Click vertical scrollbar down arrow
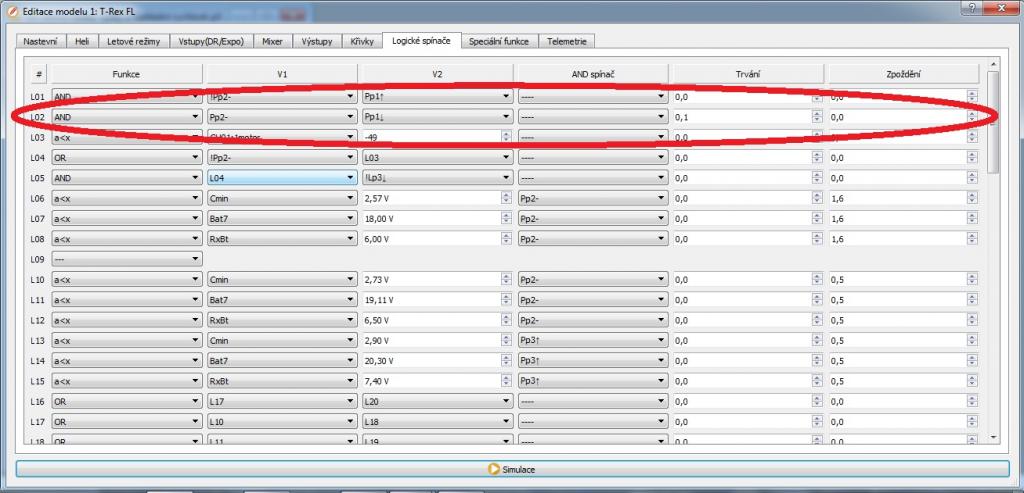1024x493 pixels. (992, 437)
